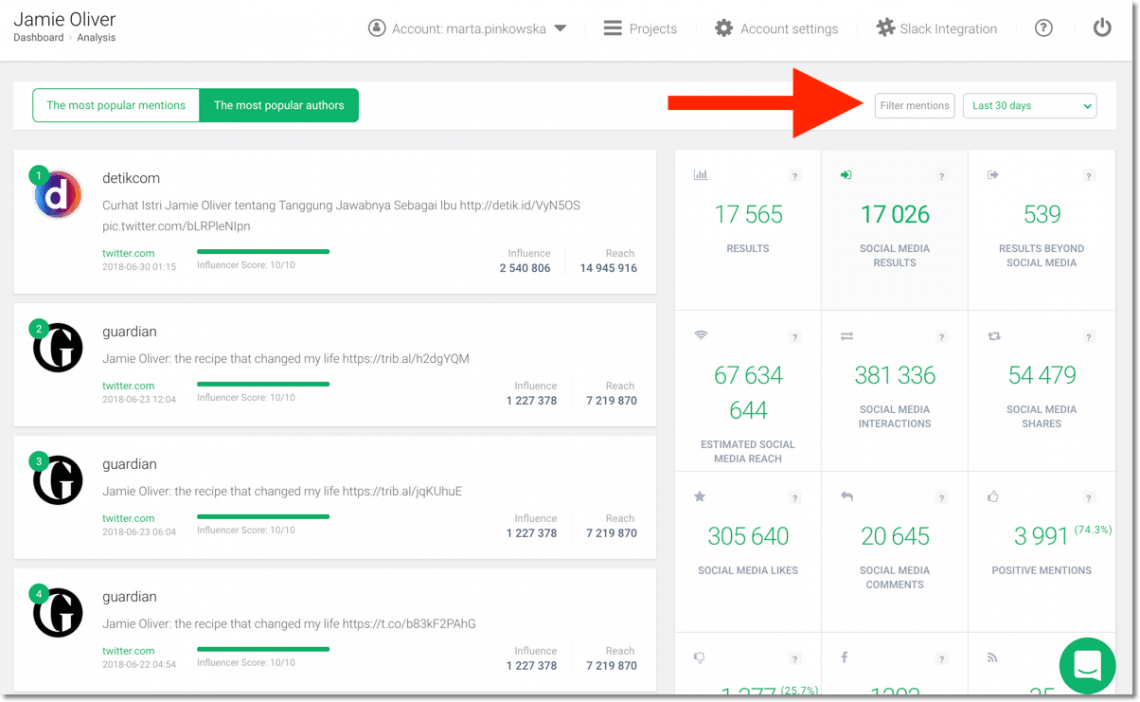1140x702 pixels.
Task: Click the thumbs-up icon above Positive Mentions
Action: [x=993, y=497]
